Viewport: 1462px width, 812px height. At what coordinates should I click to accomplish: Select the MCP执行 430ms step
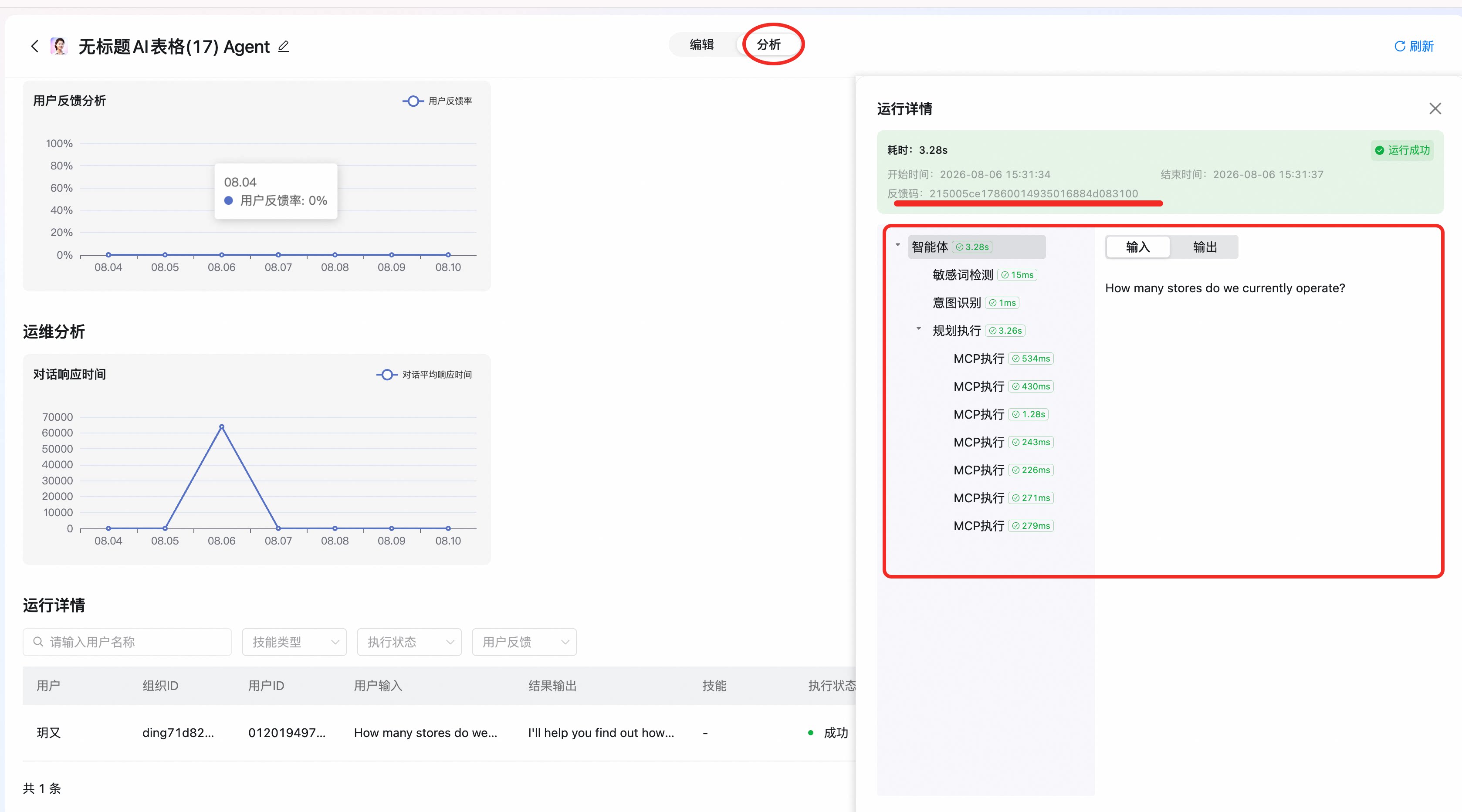point(1003,386)
